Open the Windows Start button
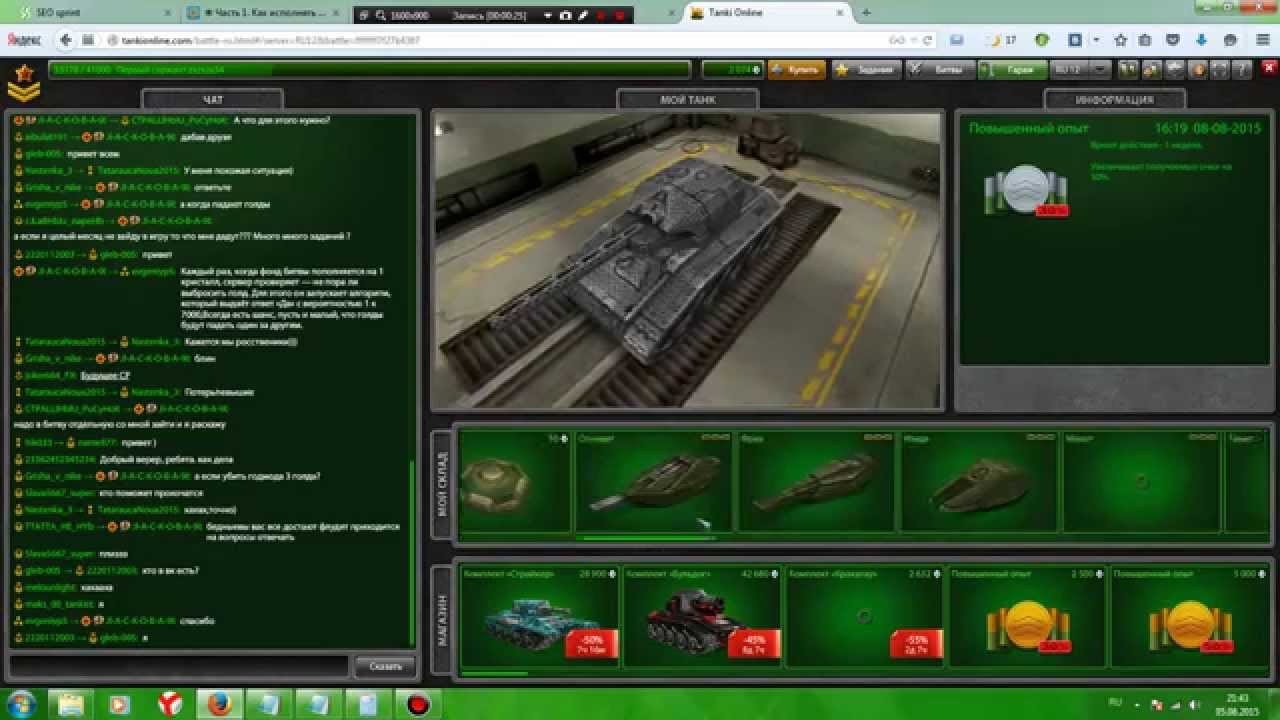 tap(22, 704)
